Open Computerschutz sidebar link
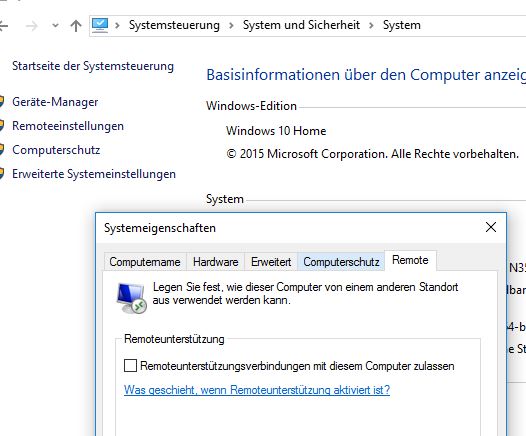Image resolution: width=526 pixels, height=436 pixels. [56, 150]
